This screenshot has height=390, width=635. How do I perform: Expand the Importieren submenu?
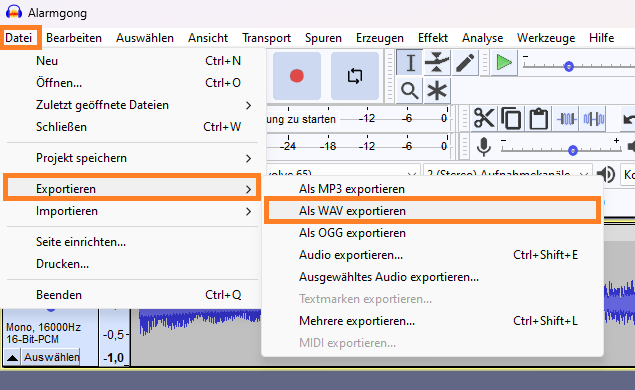click(x=132, y=211)
